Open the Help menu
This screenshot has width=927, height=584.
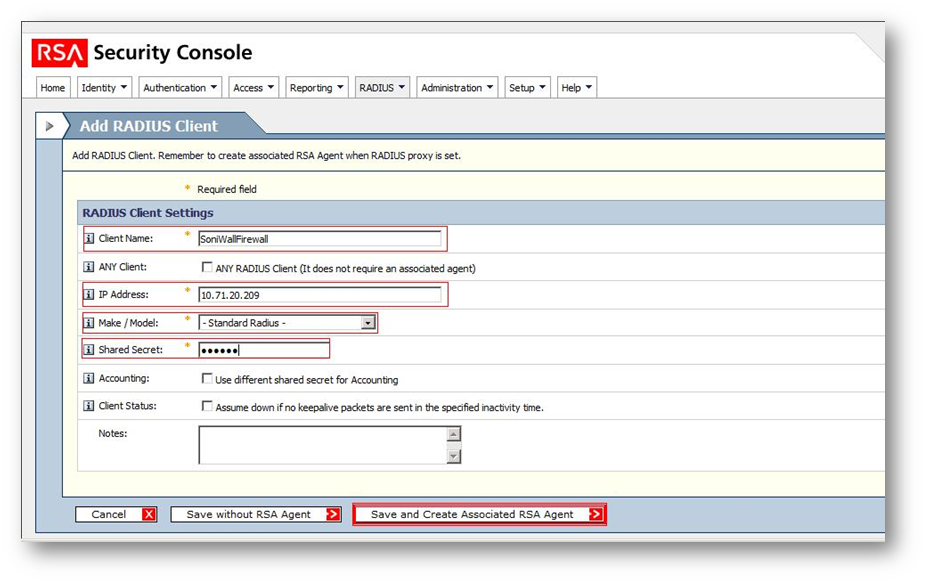coord(576,87)
